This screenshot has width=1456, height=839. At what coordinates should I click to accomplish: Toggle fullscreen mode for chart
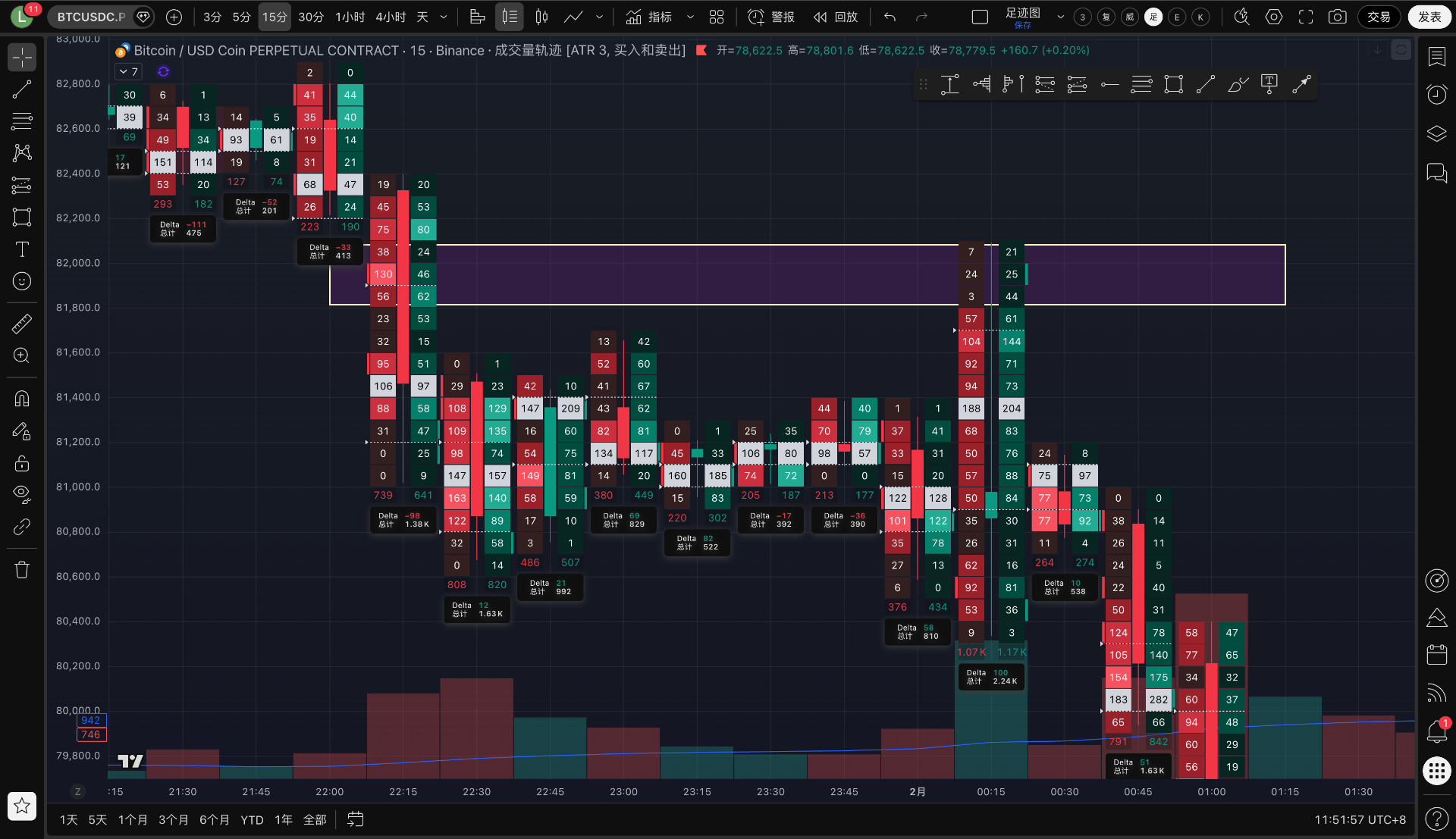[1306, 17]
